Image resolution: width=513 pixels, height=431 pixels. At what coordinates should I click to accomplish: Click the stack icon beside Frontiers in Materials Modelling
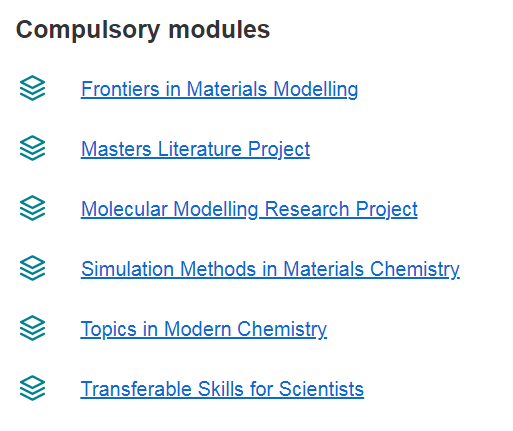tap(32, 88)
